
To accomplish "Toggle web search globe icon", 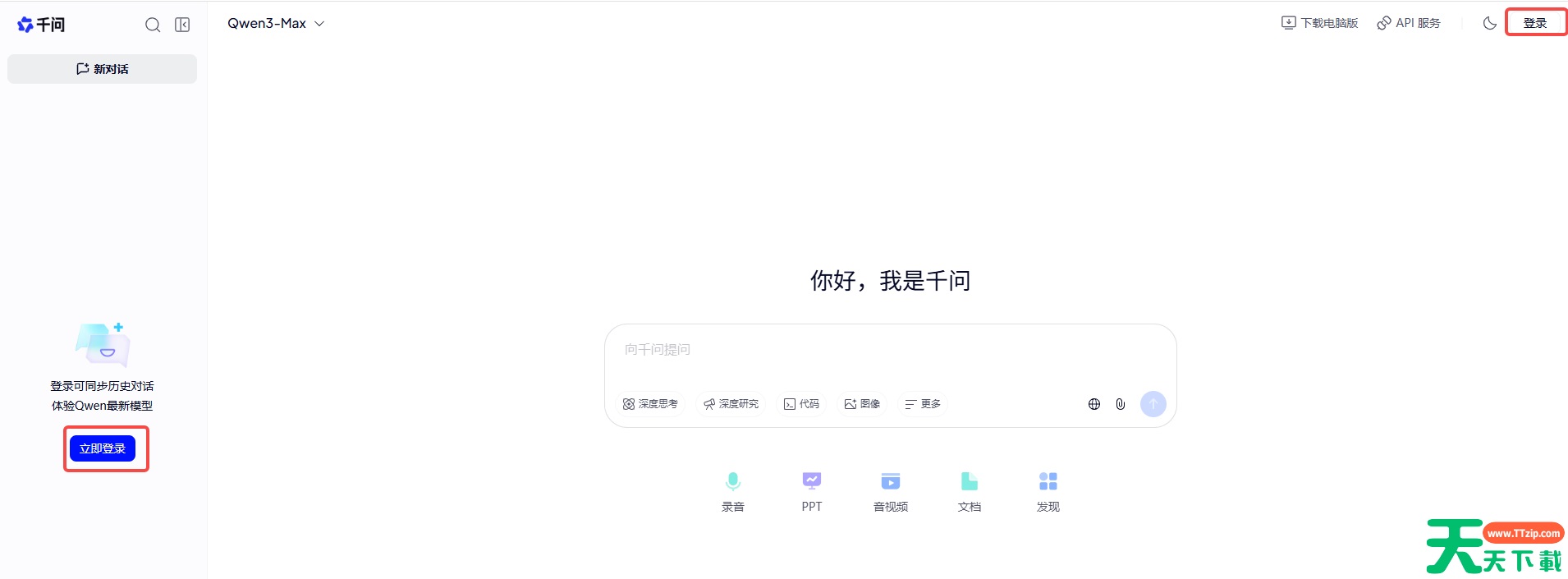I will coord(1094,404).
